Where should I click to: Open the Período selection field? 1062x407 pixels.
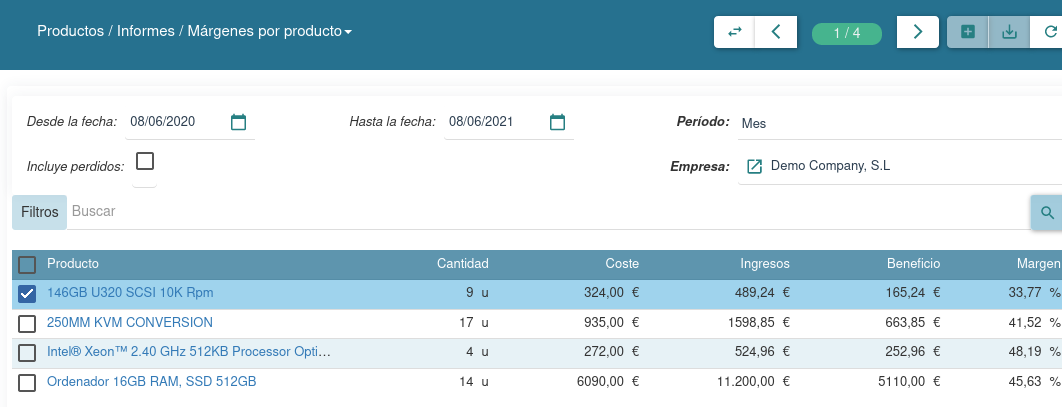click(x=898, y=123)
